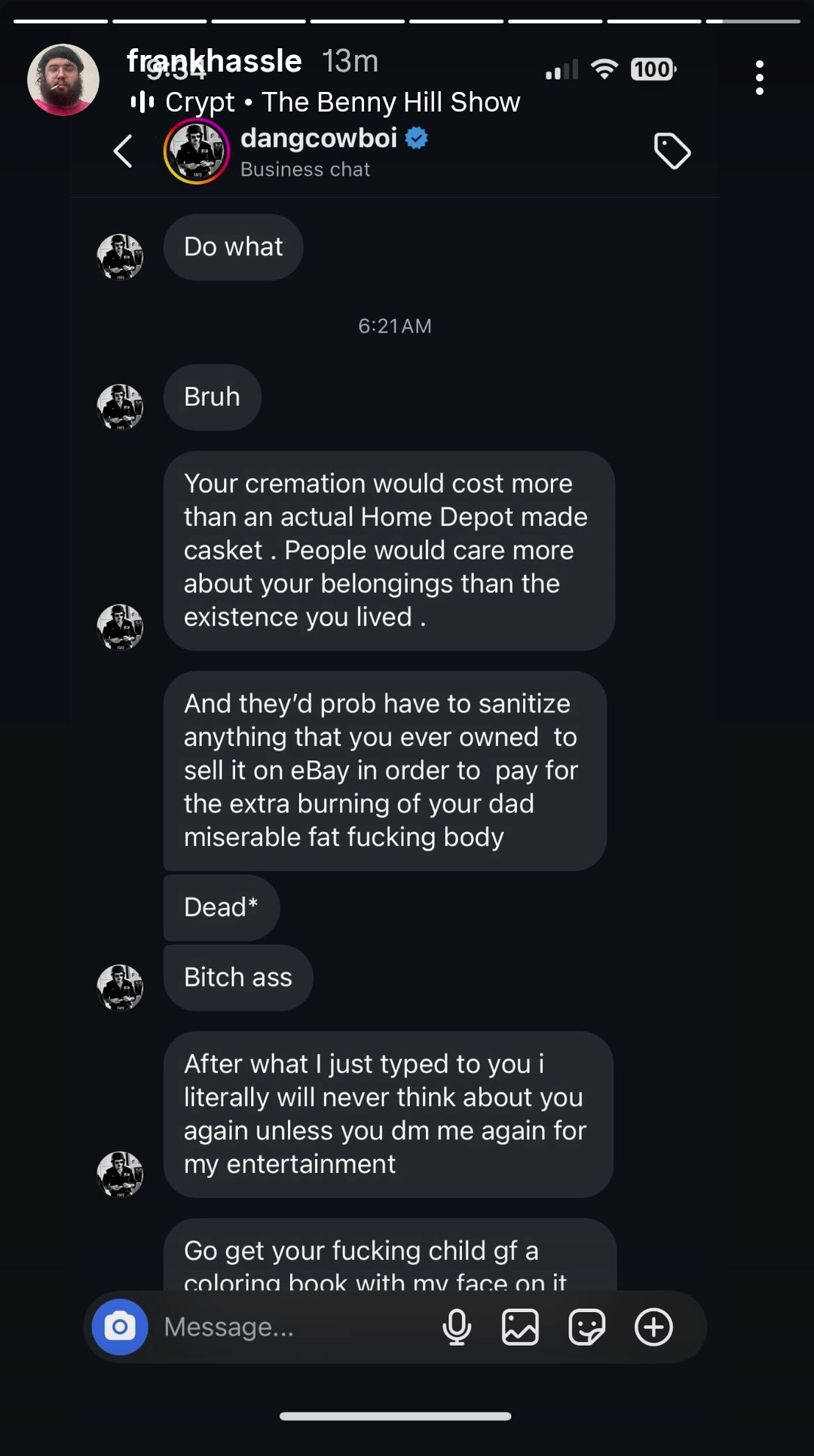The height and width of the screenshot is (1456, 814).
Task: Open the photo gallery icon
Action: pyautogui.click(x=520, y=1326)
